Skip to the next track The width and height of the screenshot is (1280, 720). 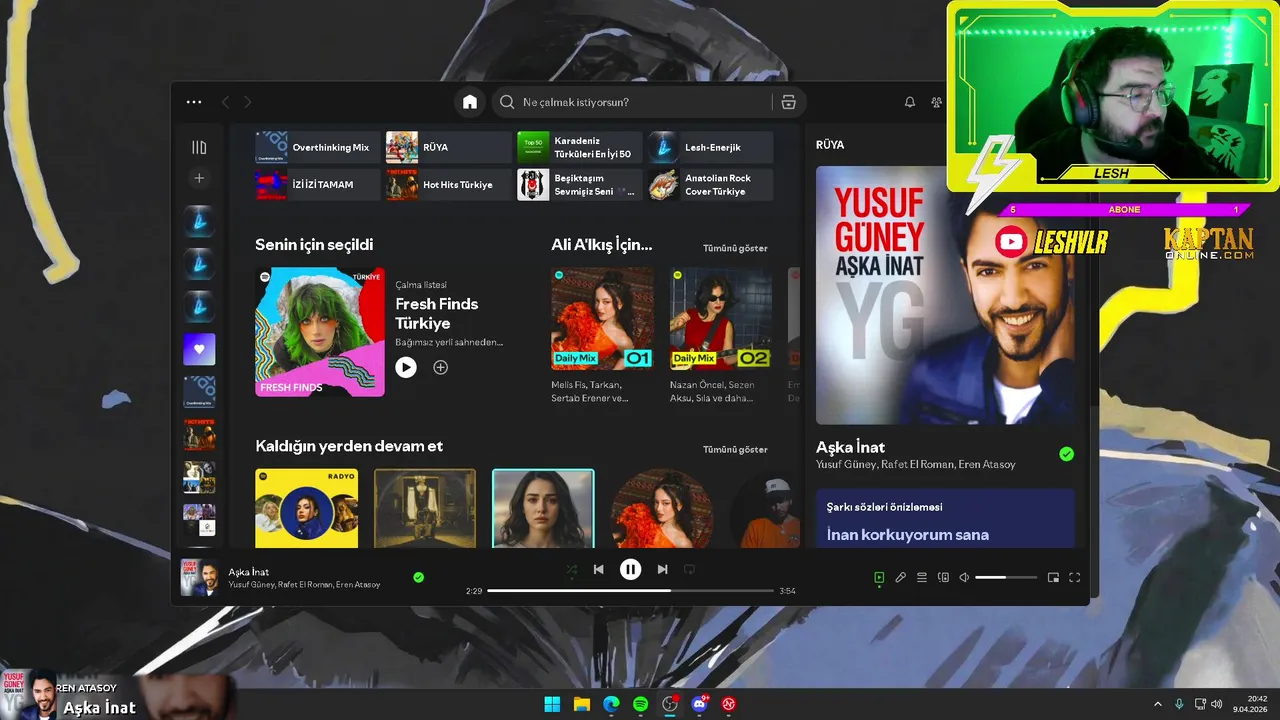tap(662, 569)
